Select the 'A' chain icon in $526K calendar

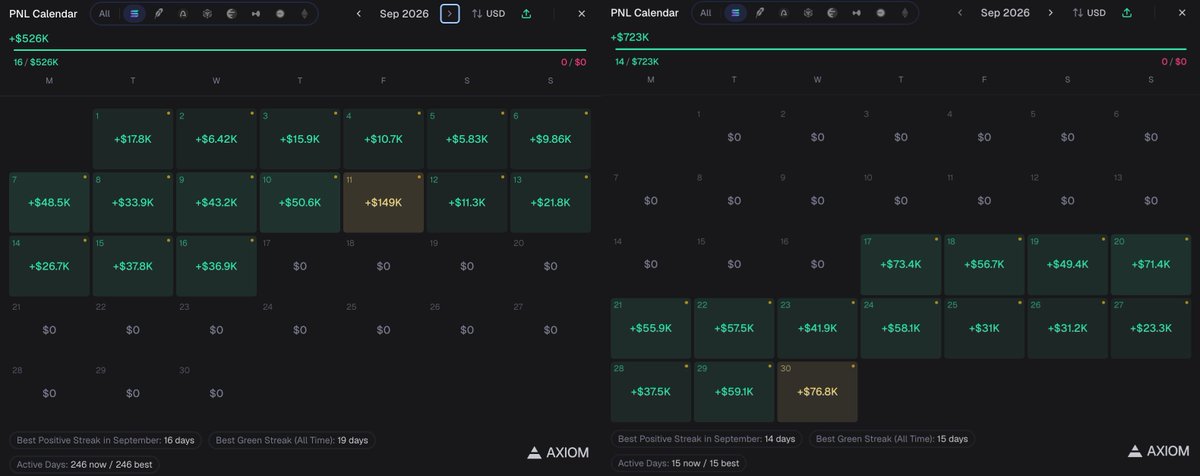tap(182, 13)
